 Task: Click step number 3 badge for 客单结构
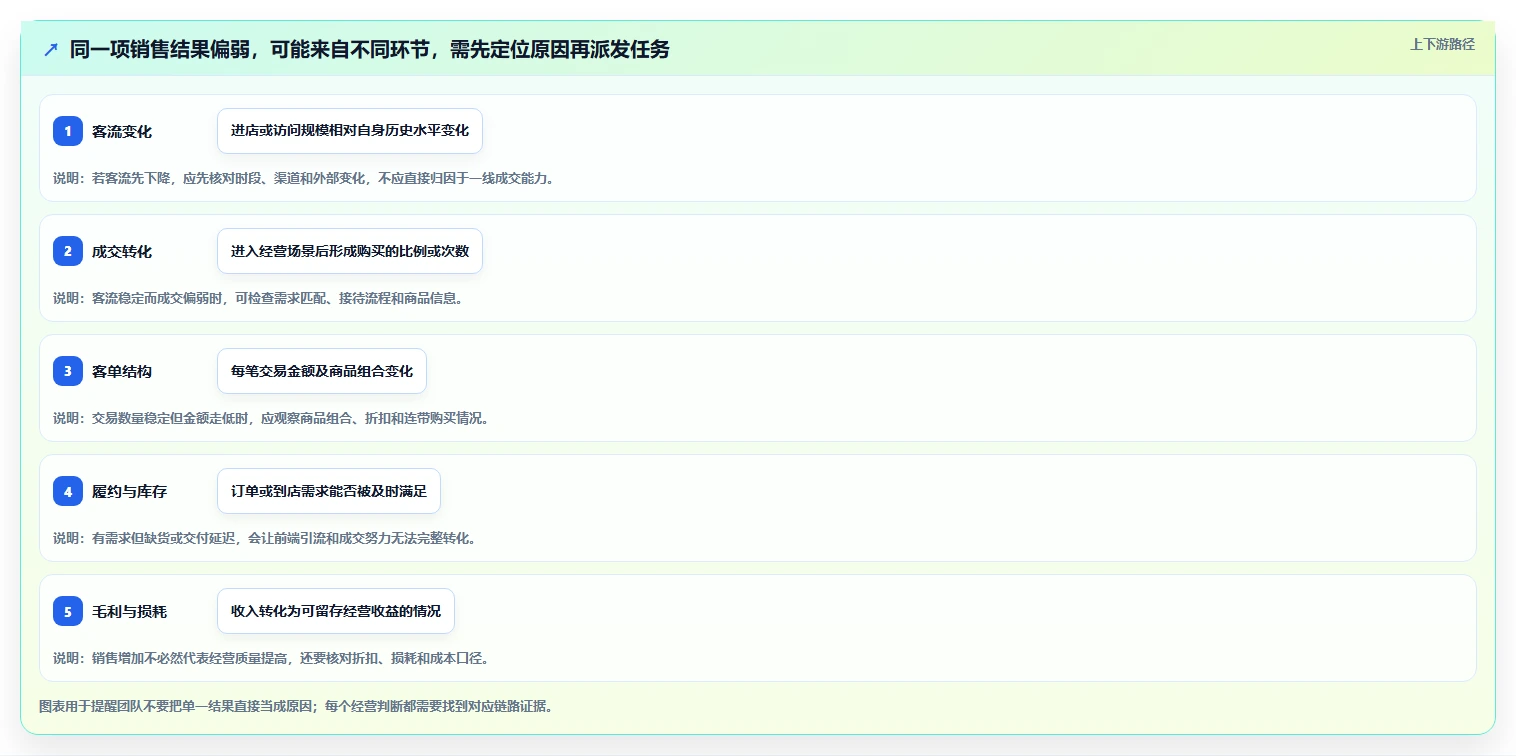click(x=68, y=371)
